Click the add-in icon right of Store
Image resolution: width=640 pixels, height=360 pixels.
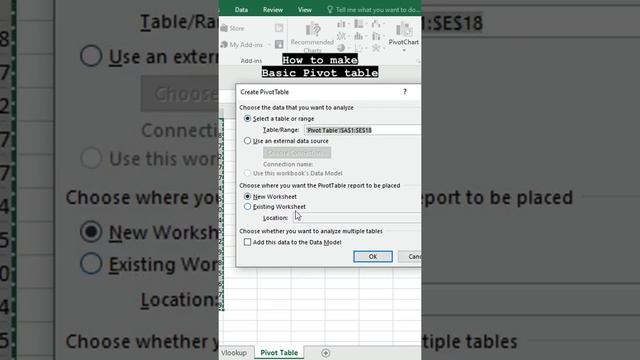279,28
